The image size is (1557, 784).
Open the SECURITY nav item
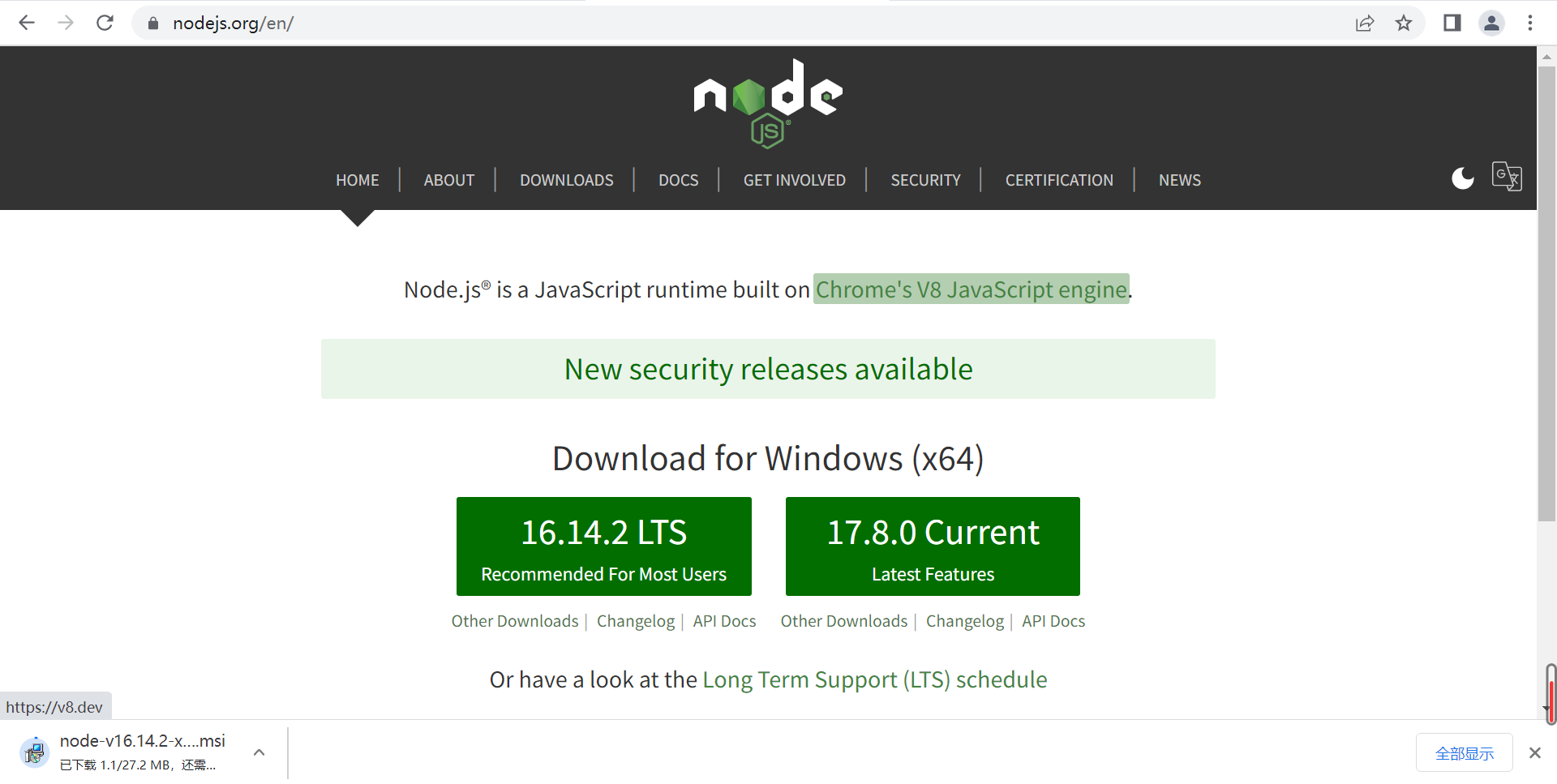[926, 180]
